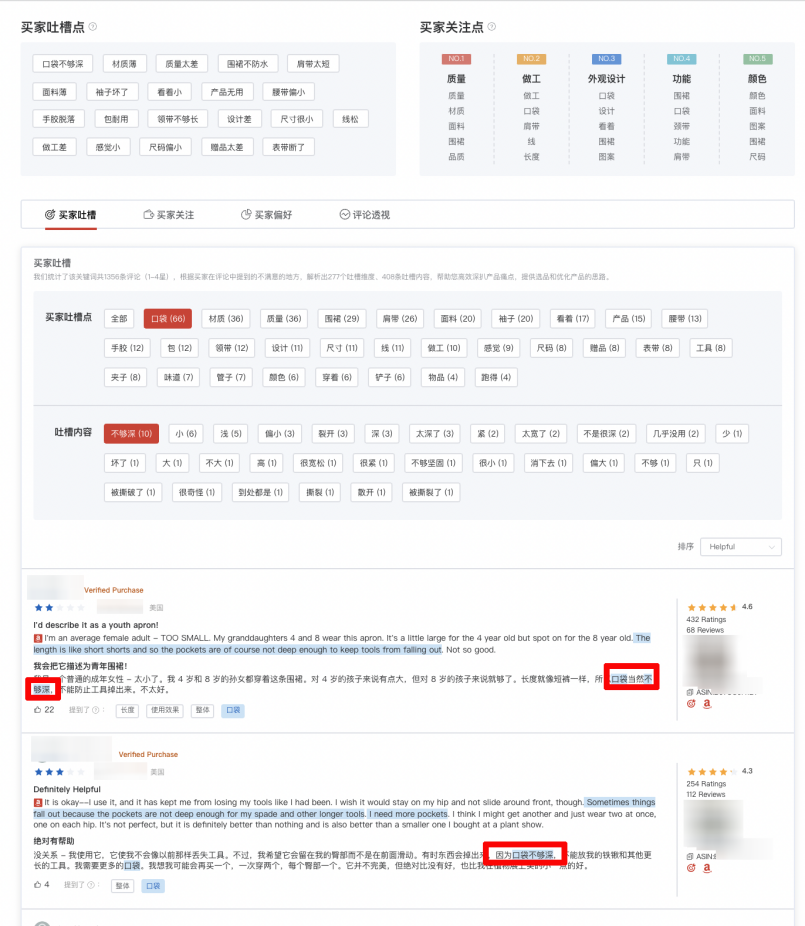Expand the NO.1 质量 focus column
The width and height of the screenshot is (805, 926).
[x=456, y=78]
